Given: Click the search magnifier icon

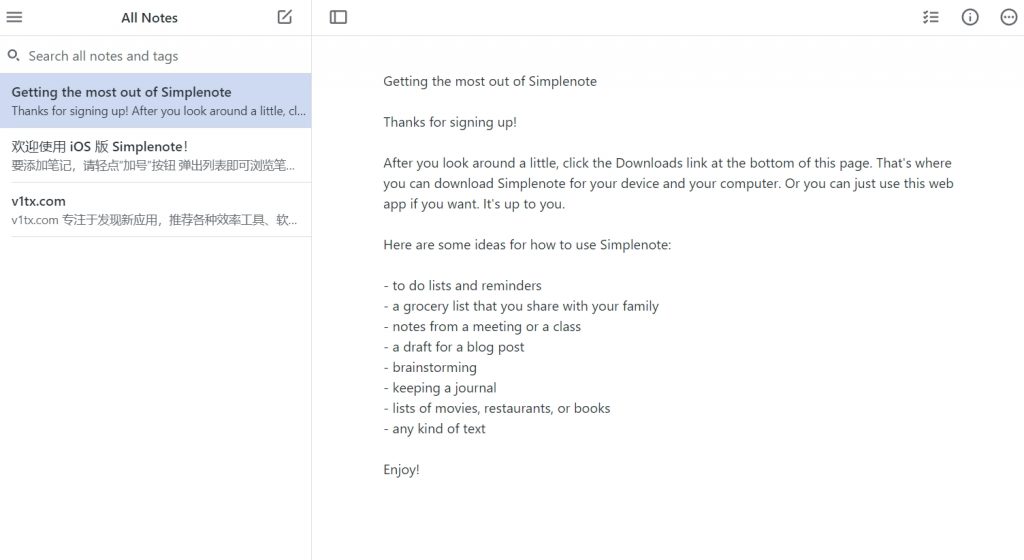Looking at the screenshot, I should 13,55.
